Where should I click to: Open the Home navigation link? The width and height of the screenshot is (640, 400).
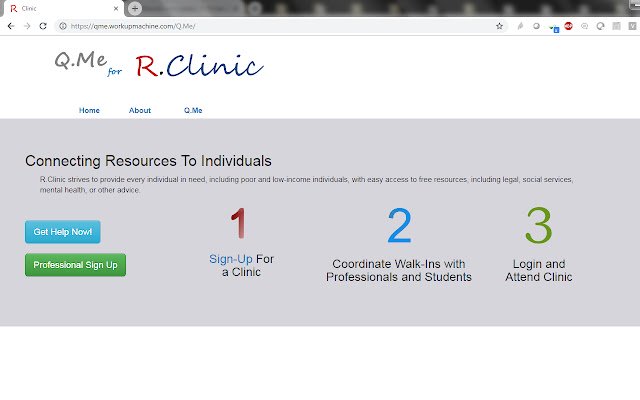pos(89,110)
